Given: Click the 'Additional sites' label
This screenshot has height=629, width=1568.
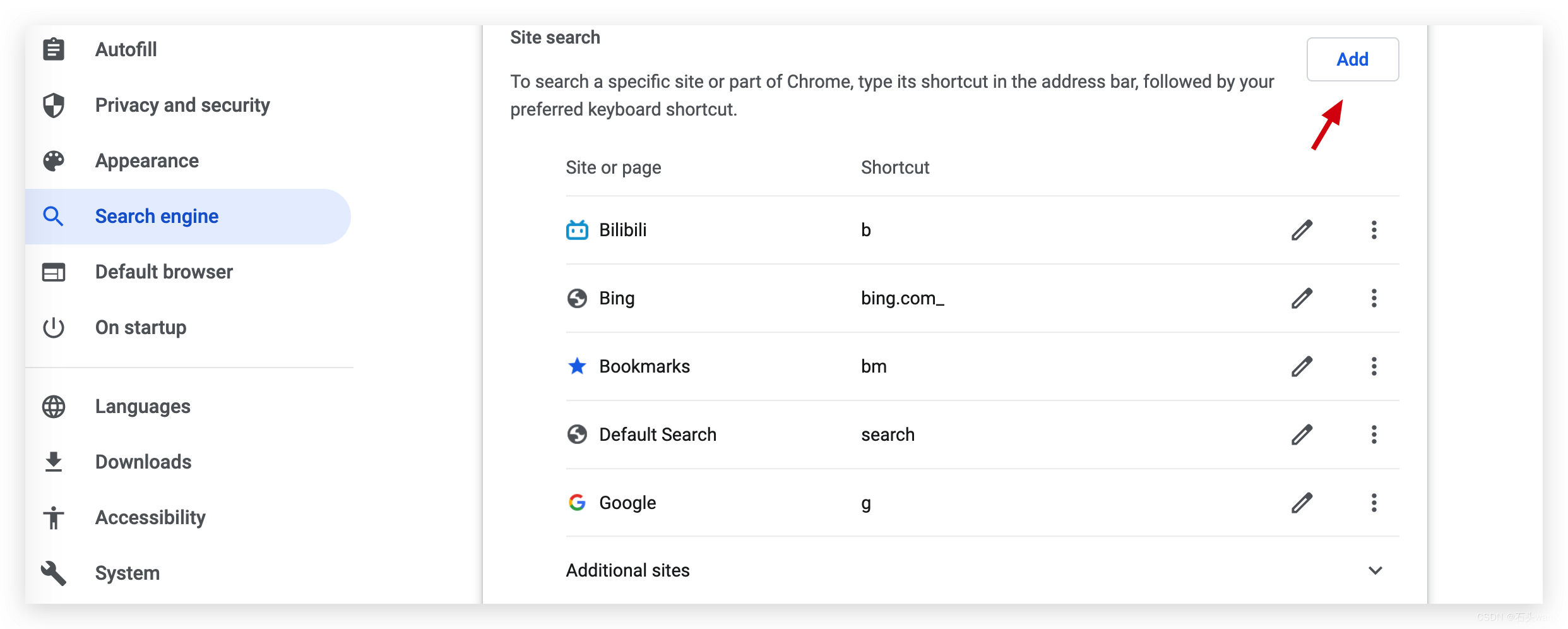Looking at the screenshot, I should click(628, 570).
